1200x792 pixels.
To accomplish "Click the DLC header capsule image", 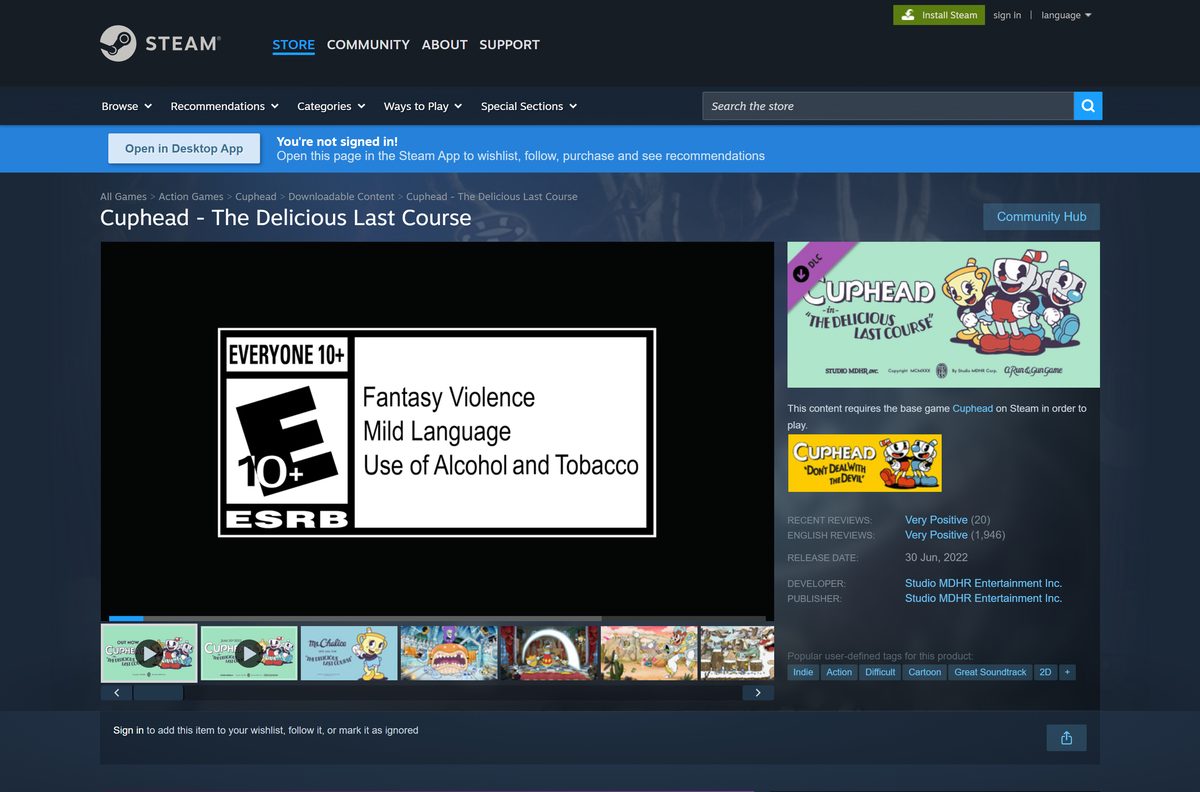I will point(943,314).
